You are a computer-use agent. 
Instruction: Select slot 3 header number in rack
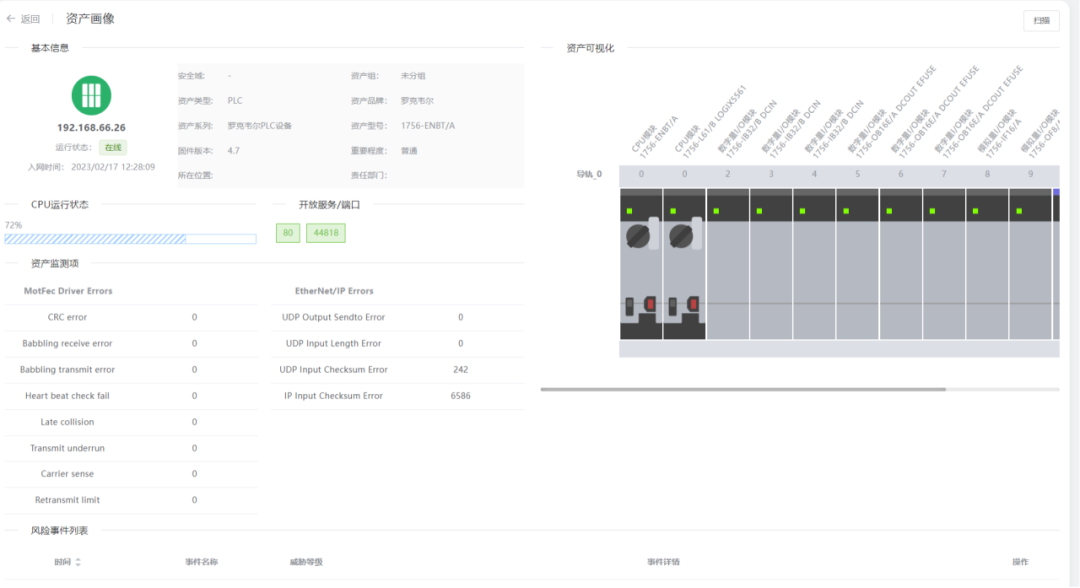pos(771,174)
